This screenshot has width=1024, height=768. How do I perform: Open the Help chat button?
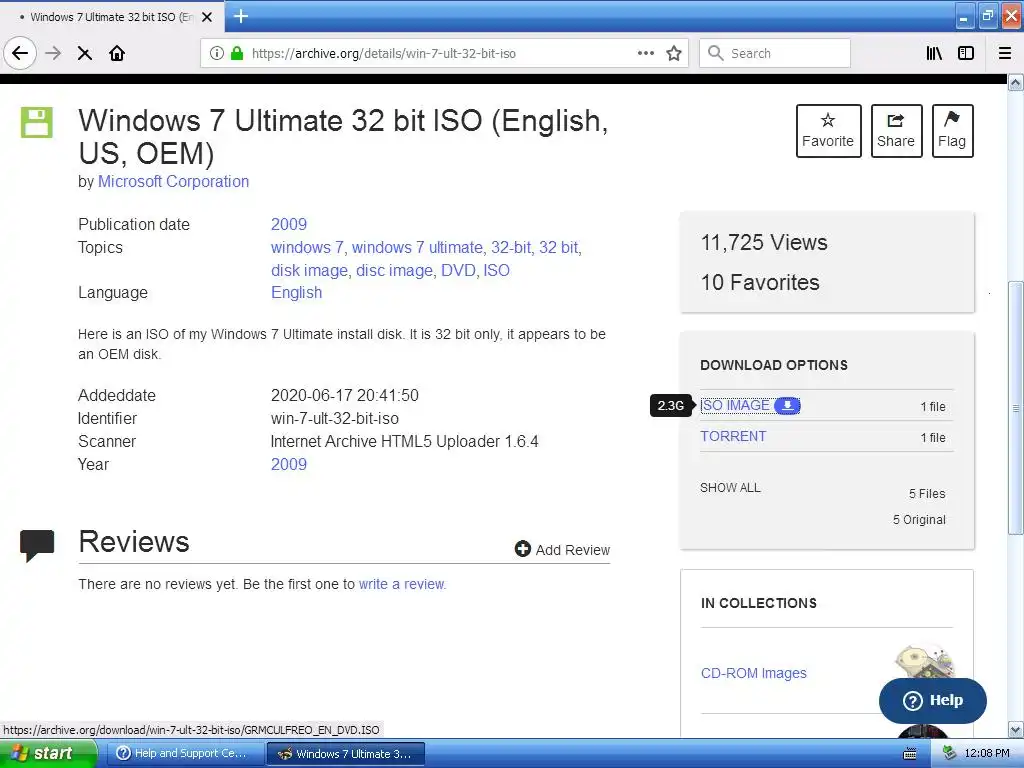point(933,700)
